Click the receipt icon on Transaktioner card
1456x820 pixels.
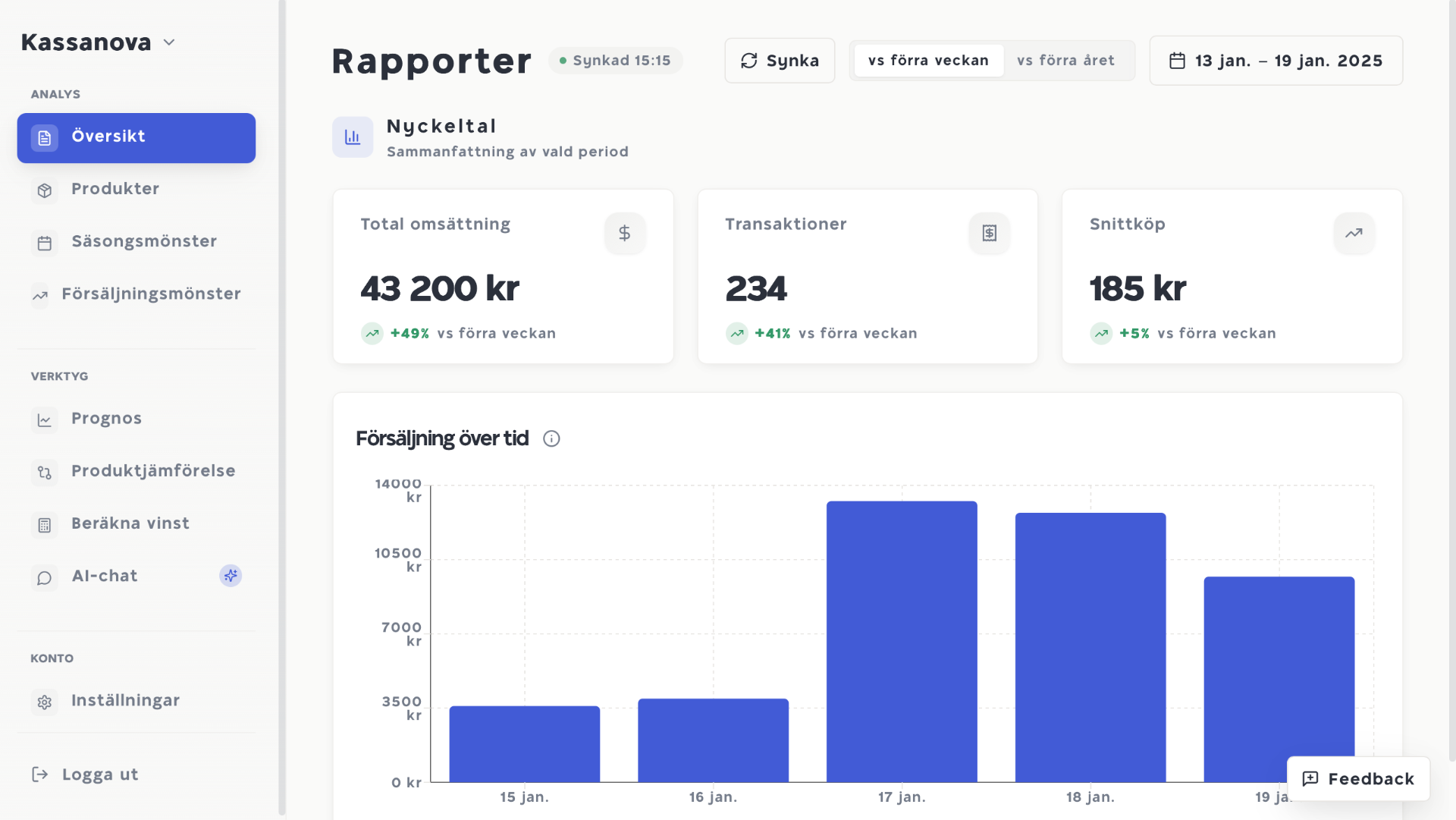(x=989, y=233)
